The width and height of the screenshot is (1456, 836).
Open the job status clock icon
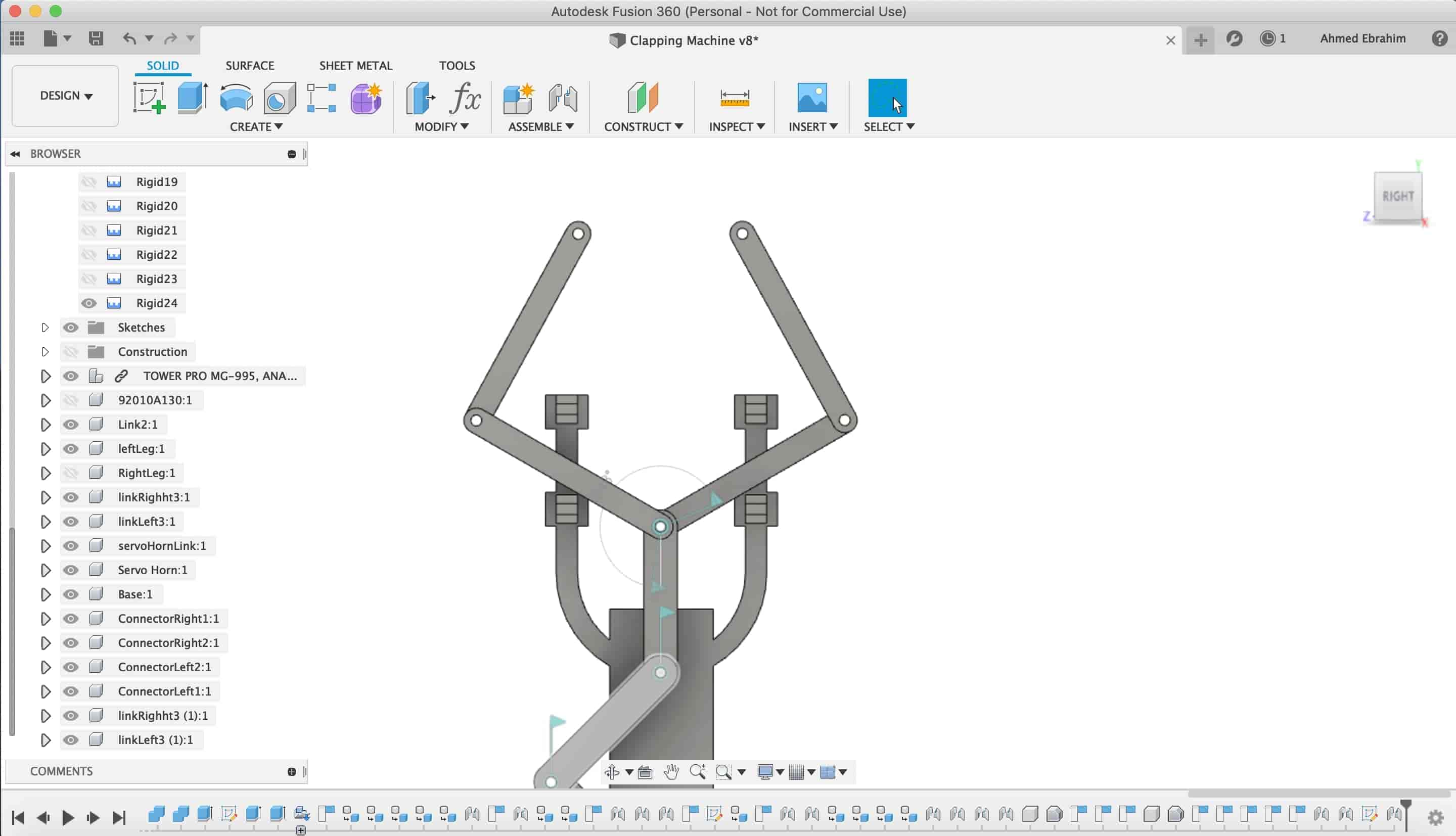tap(1268, 38)
